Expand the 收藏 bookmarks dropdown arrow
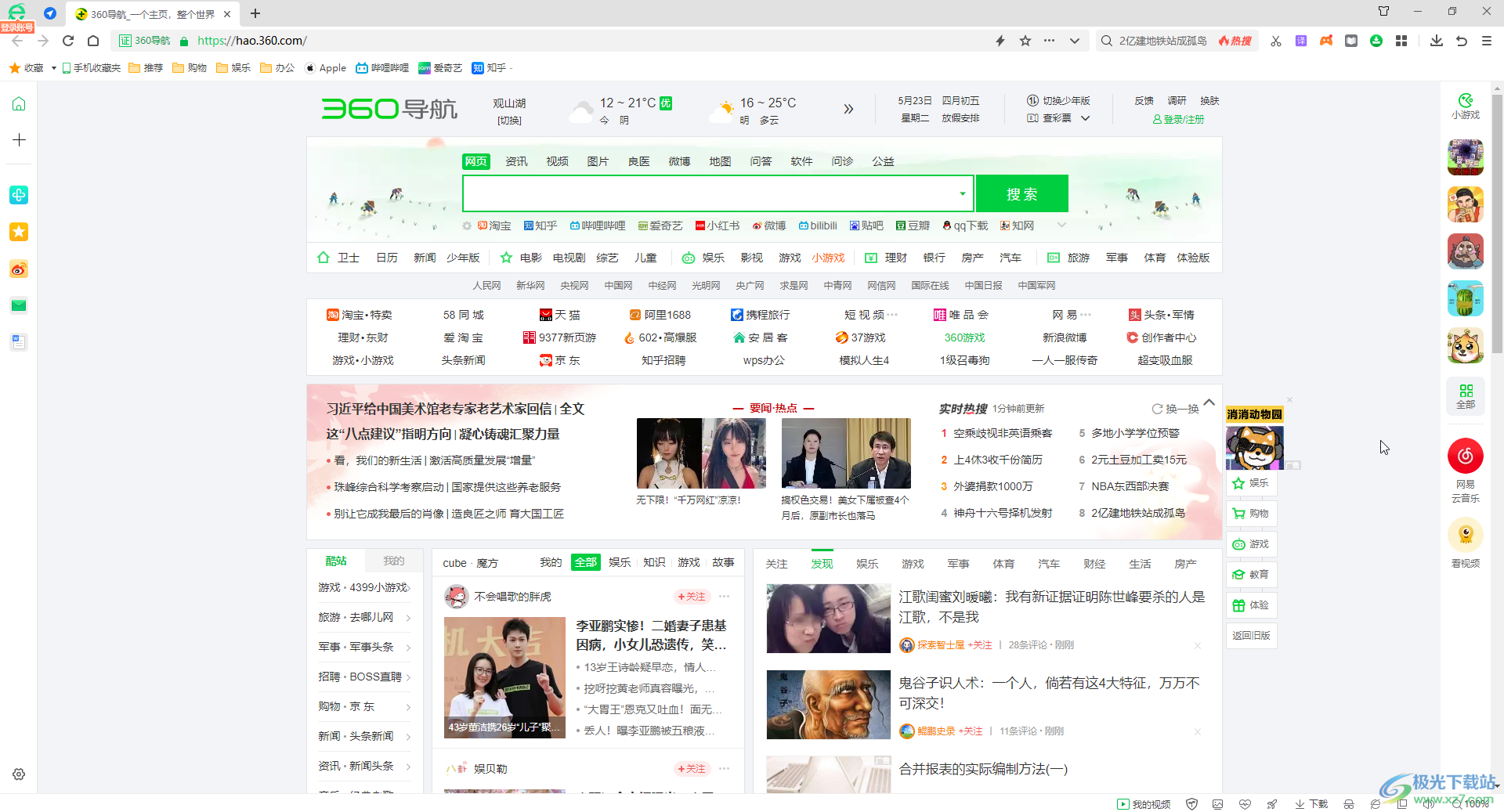 53,68
